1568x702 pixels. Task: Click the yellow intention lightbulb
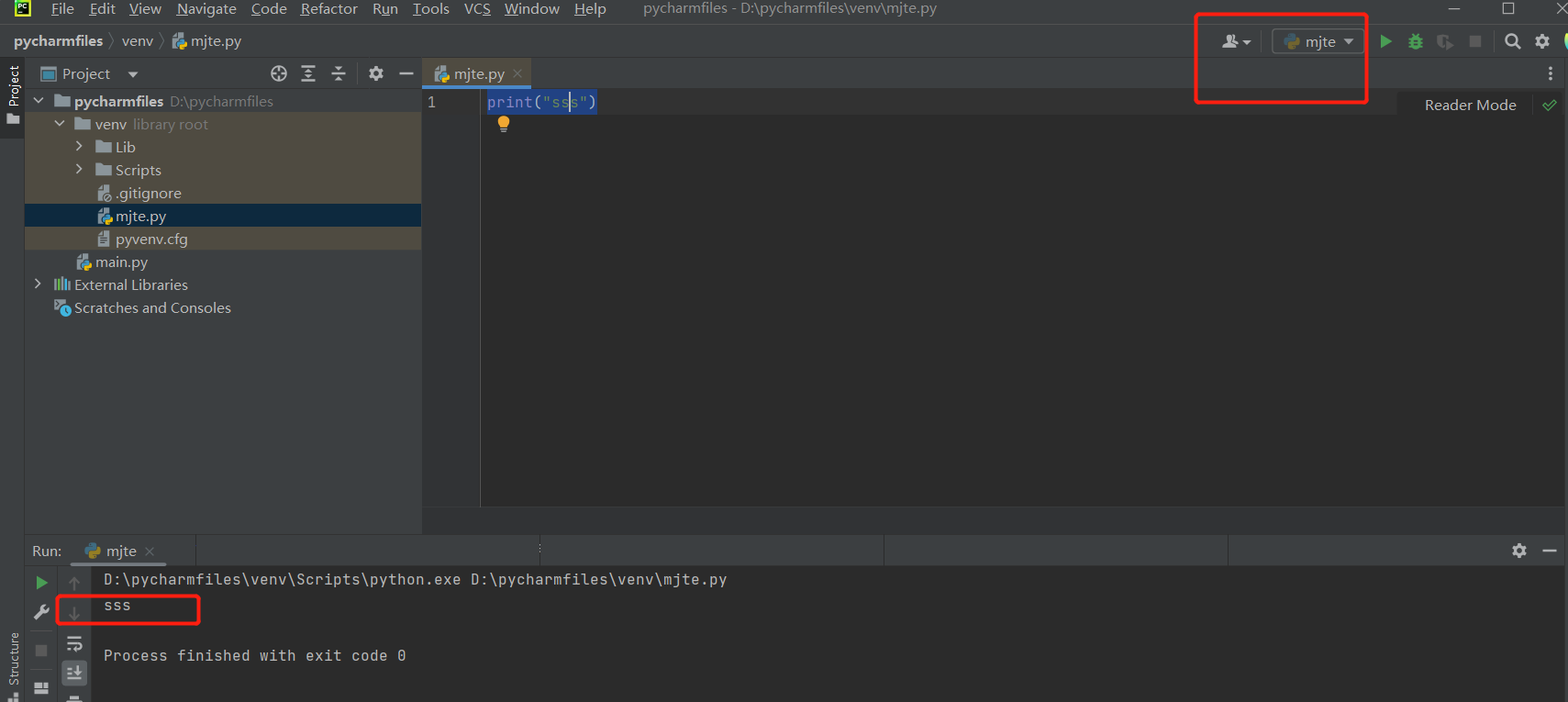coord(503,124)
